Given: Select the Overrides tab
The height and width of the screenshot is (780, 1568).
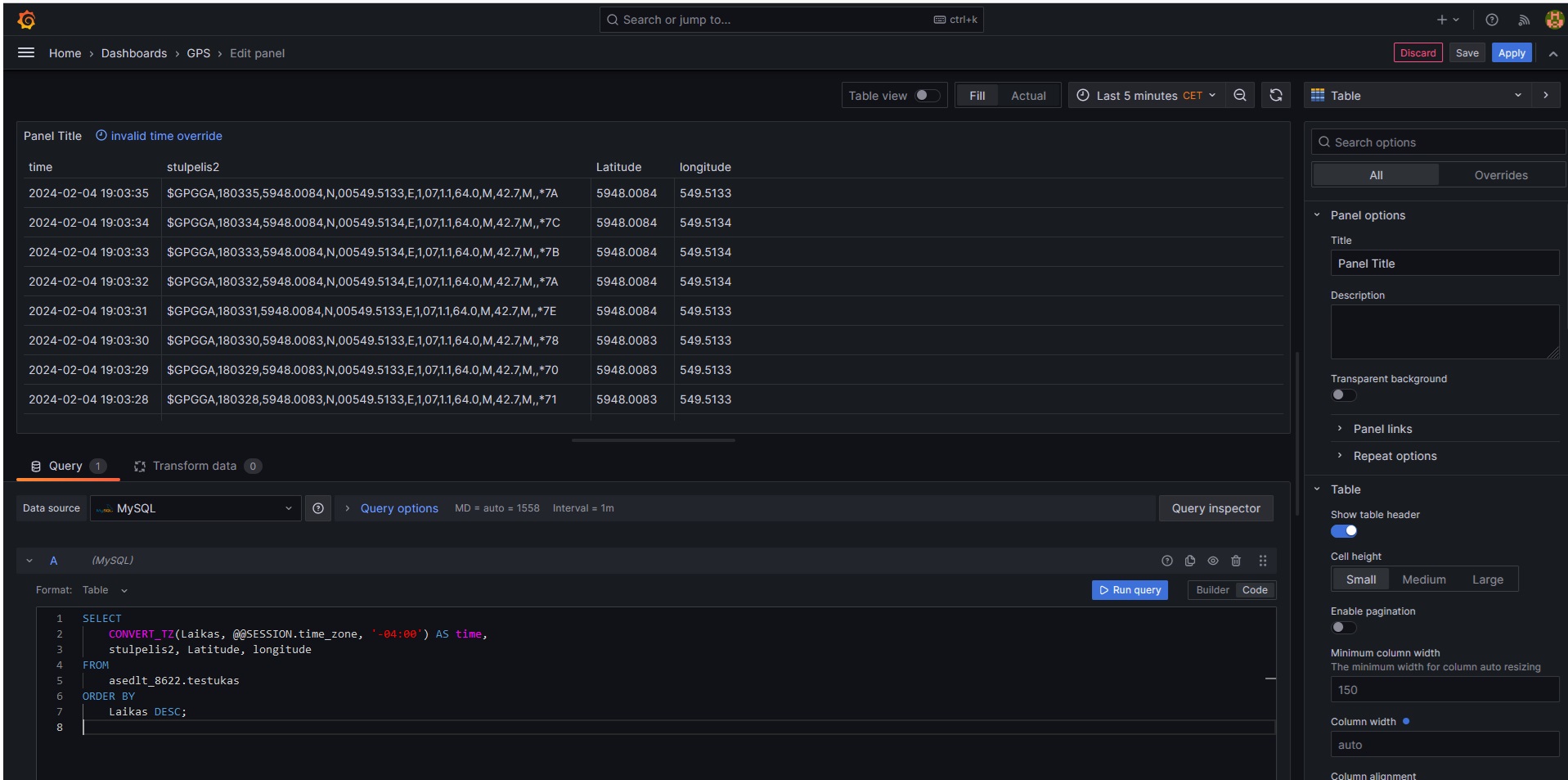Looking at the screenshot, I should (1501, 175).
